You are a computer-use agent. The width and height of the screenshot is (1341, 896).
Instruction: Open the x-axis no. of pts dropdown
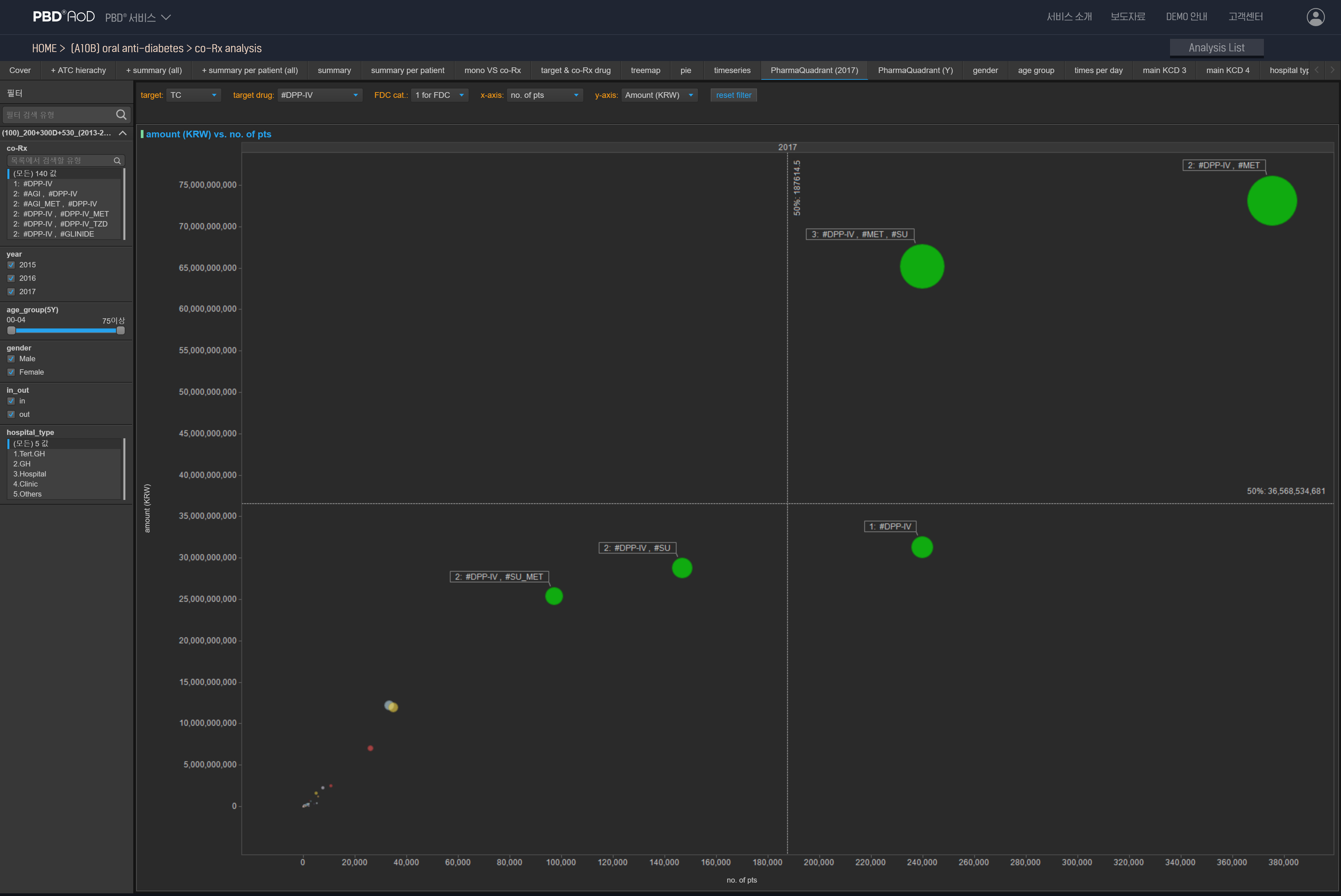[544, 95]
